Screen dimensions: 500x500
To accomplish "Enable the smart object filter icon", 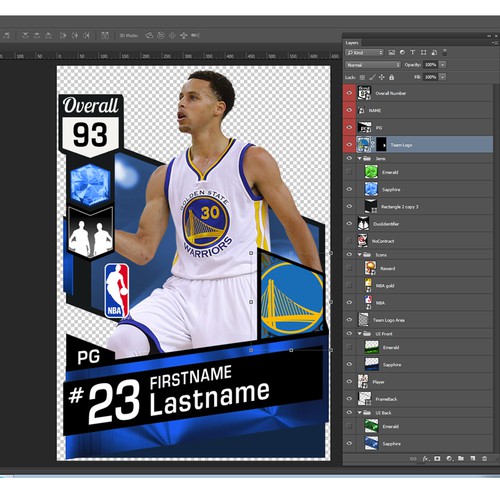I will coord(434,52).
